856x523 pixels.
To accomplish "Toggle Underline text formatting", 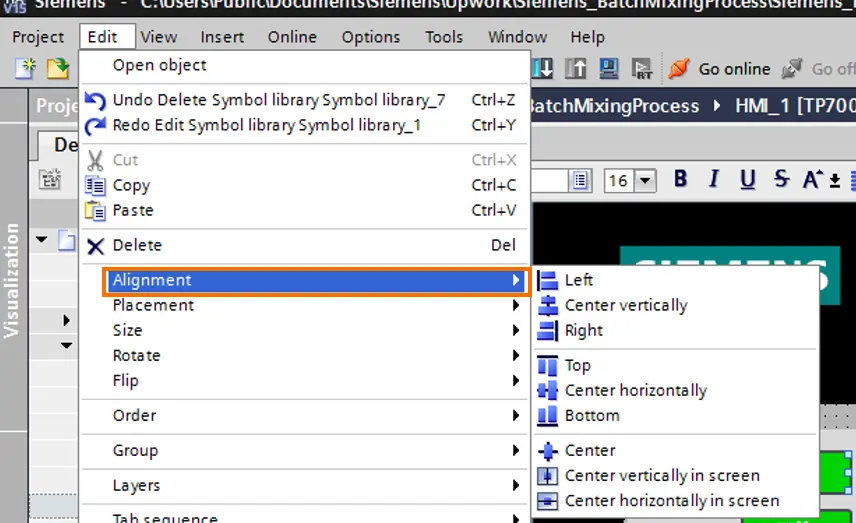I will 747,179.
